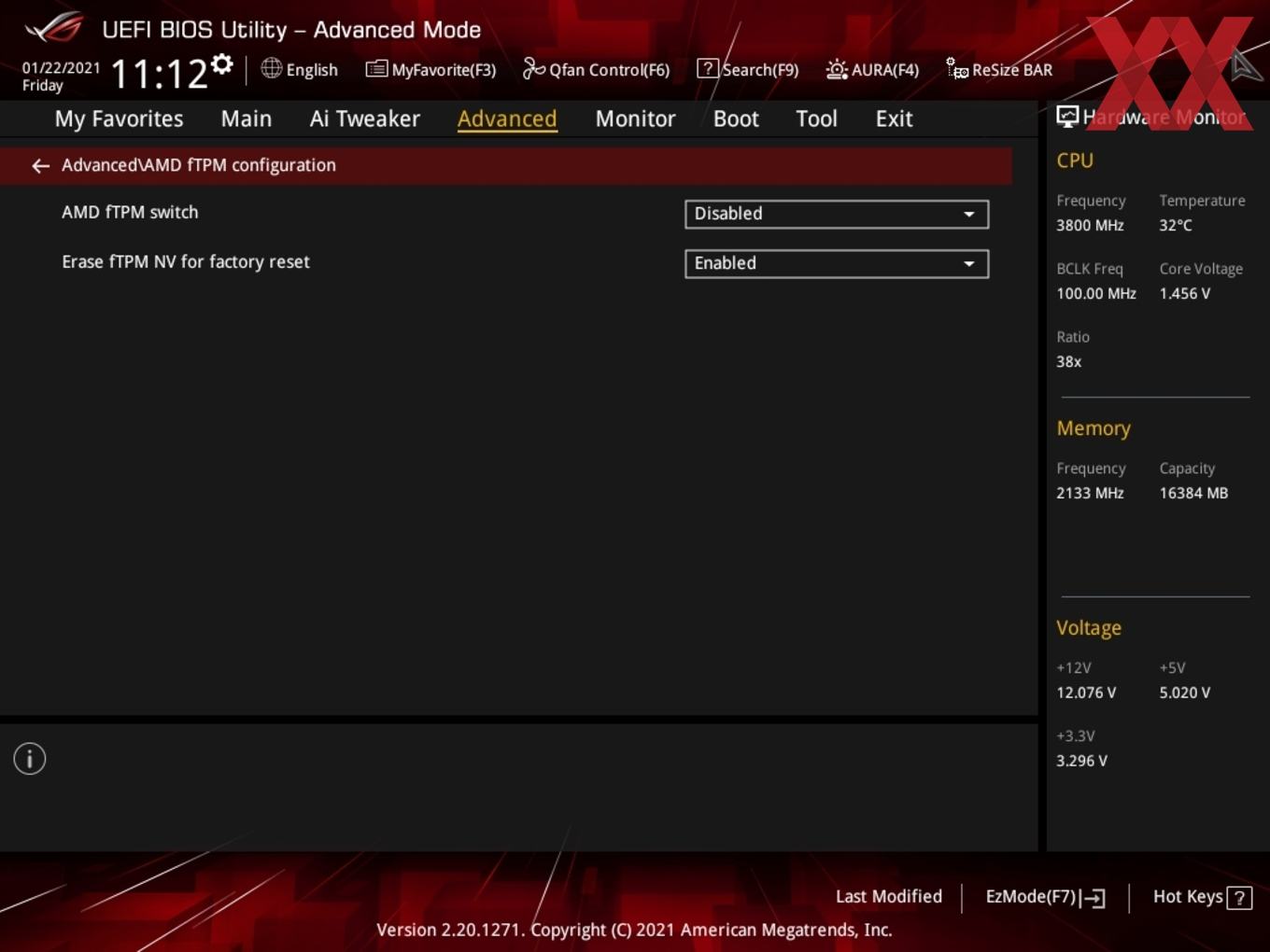
Task: Click arrow of Enabled dropdown
Action: point(969,263)
